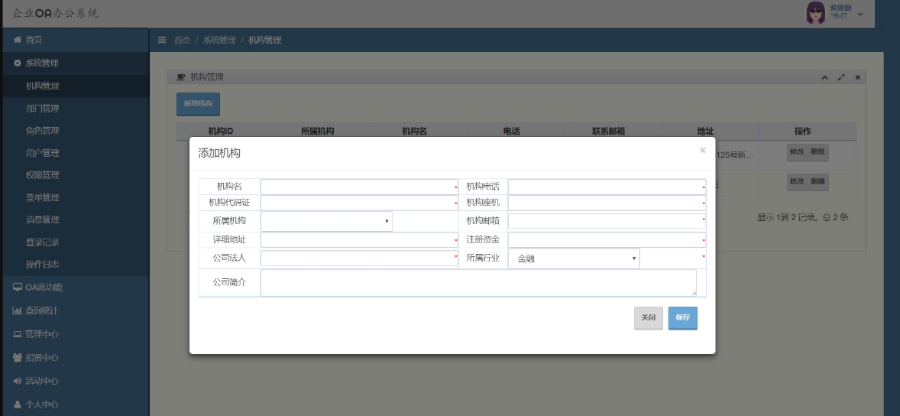Click the 保存 button in the dialog
Viewport: 900px width, 416px height.
pyautogui.click(x=682, y=318)
